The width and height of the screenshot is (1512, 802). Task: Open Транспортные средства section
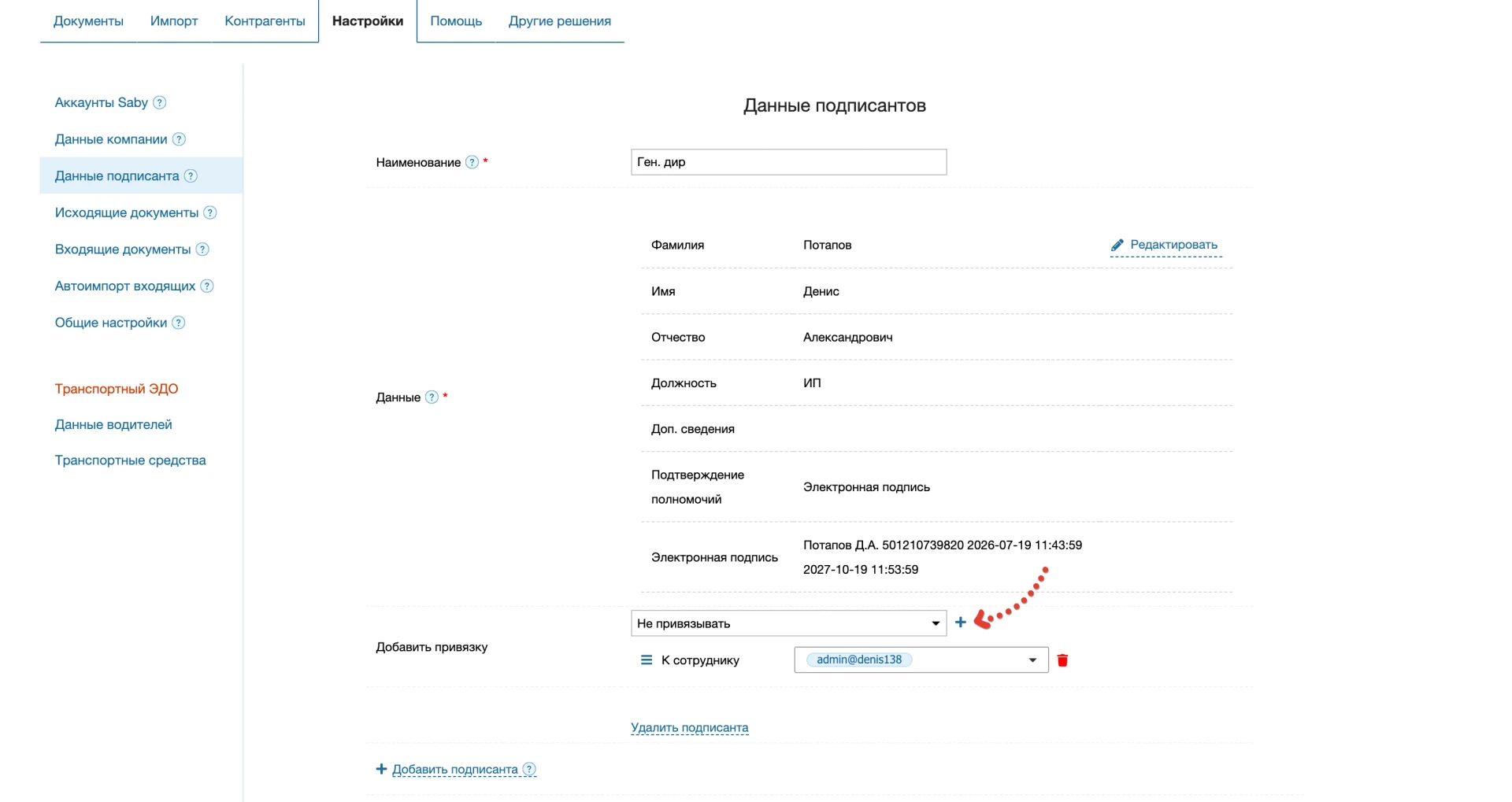(x=130, y=460)
